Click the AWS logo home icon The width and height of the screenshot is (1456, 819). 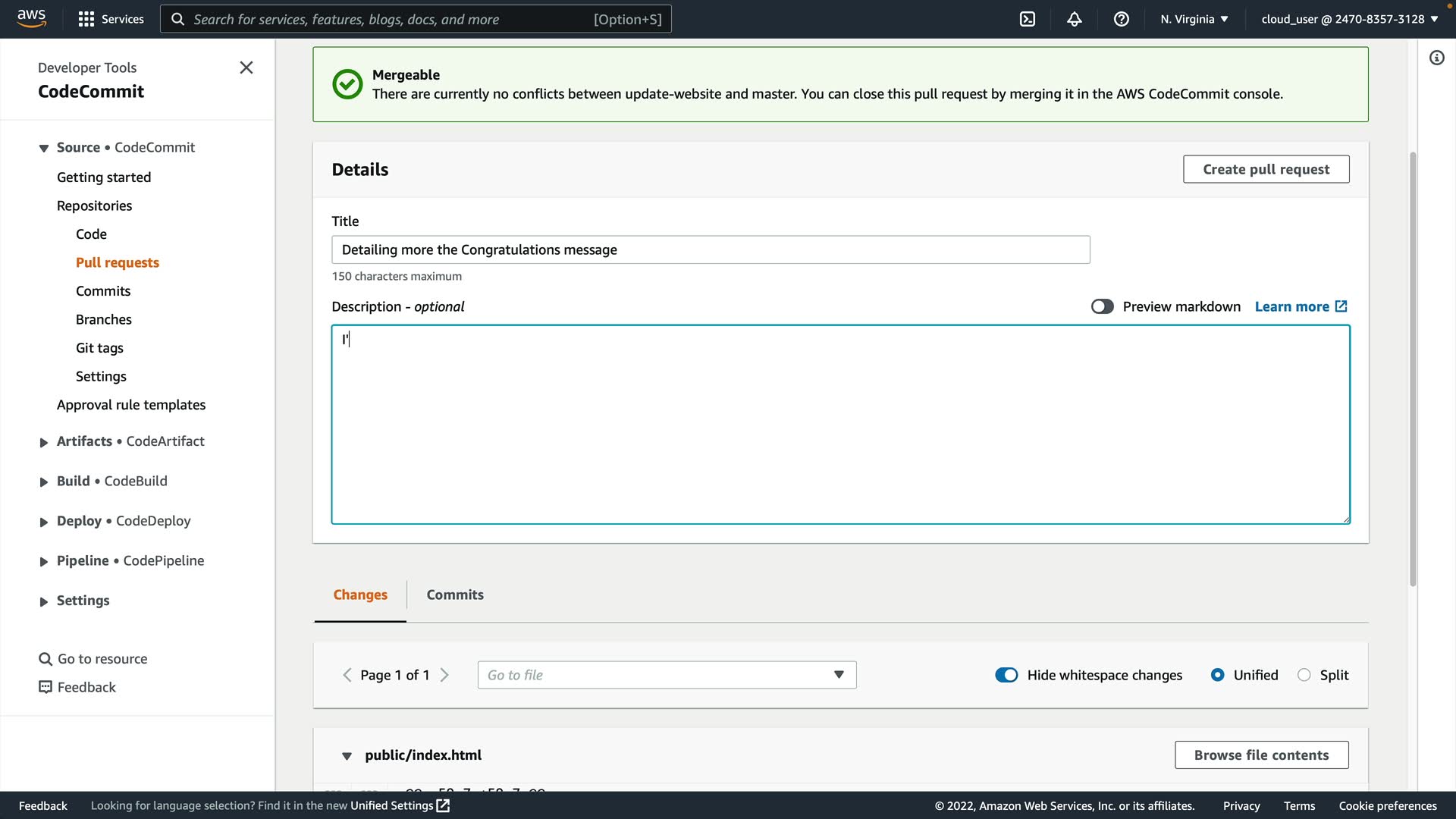(31, 18)
